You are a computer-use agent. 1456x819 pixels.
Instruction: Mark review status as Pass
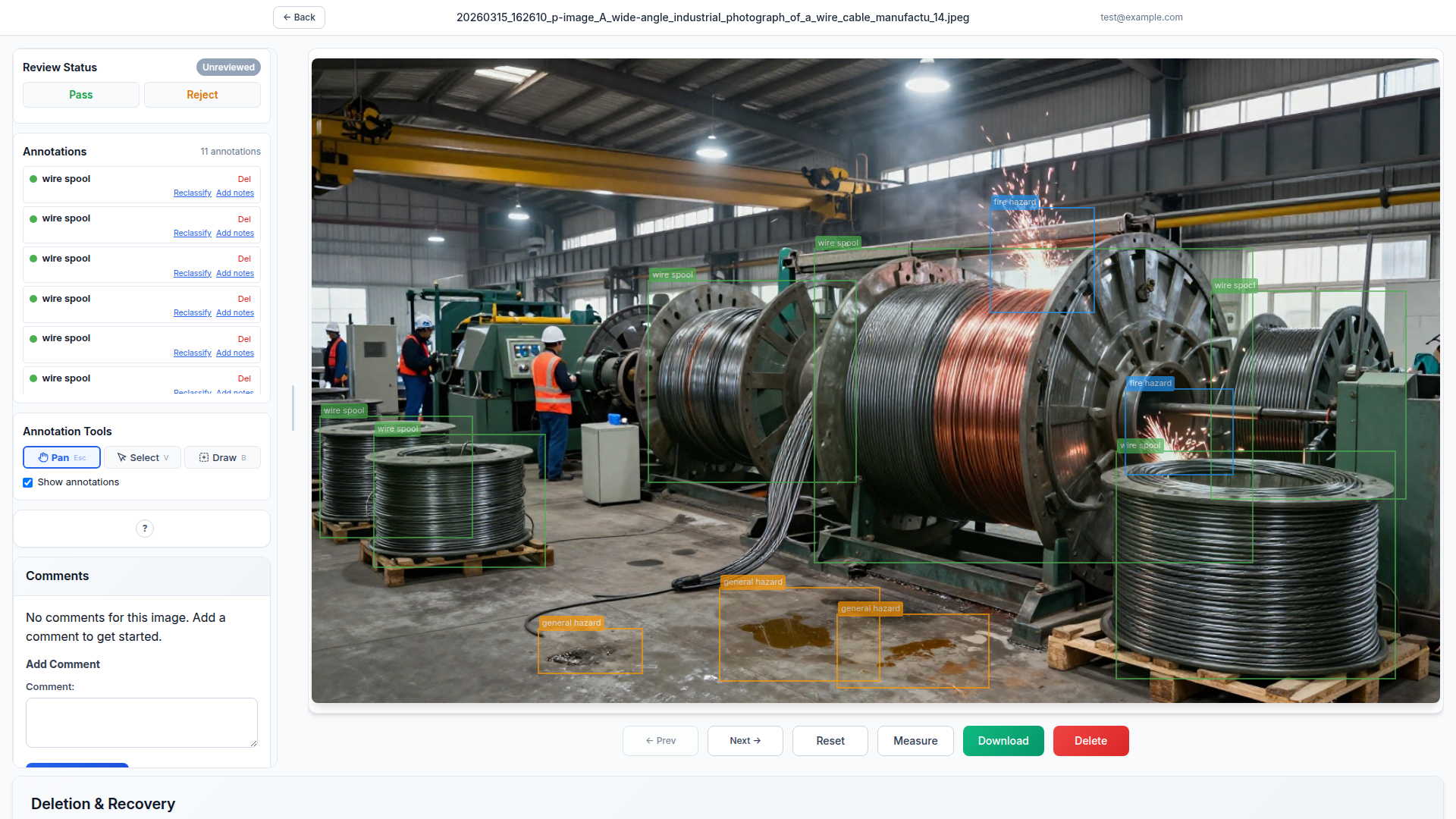81,95
